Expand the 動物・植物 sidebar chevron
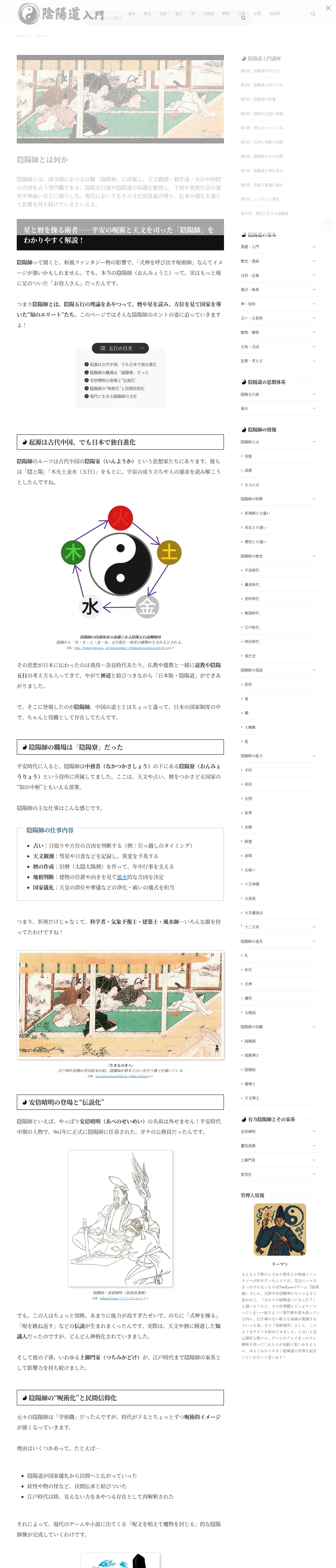This screenshot has width=336, height=1568. 314,332
